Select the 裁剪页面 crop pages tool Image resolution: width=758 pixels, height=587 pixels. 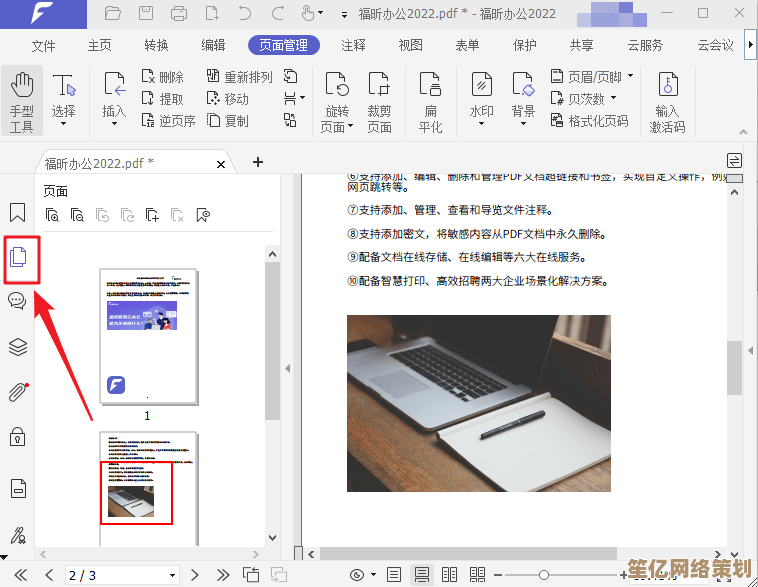pyautogui.click(x=379, y=100)
